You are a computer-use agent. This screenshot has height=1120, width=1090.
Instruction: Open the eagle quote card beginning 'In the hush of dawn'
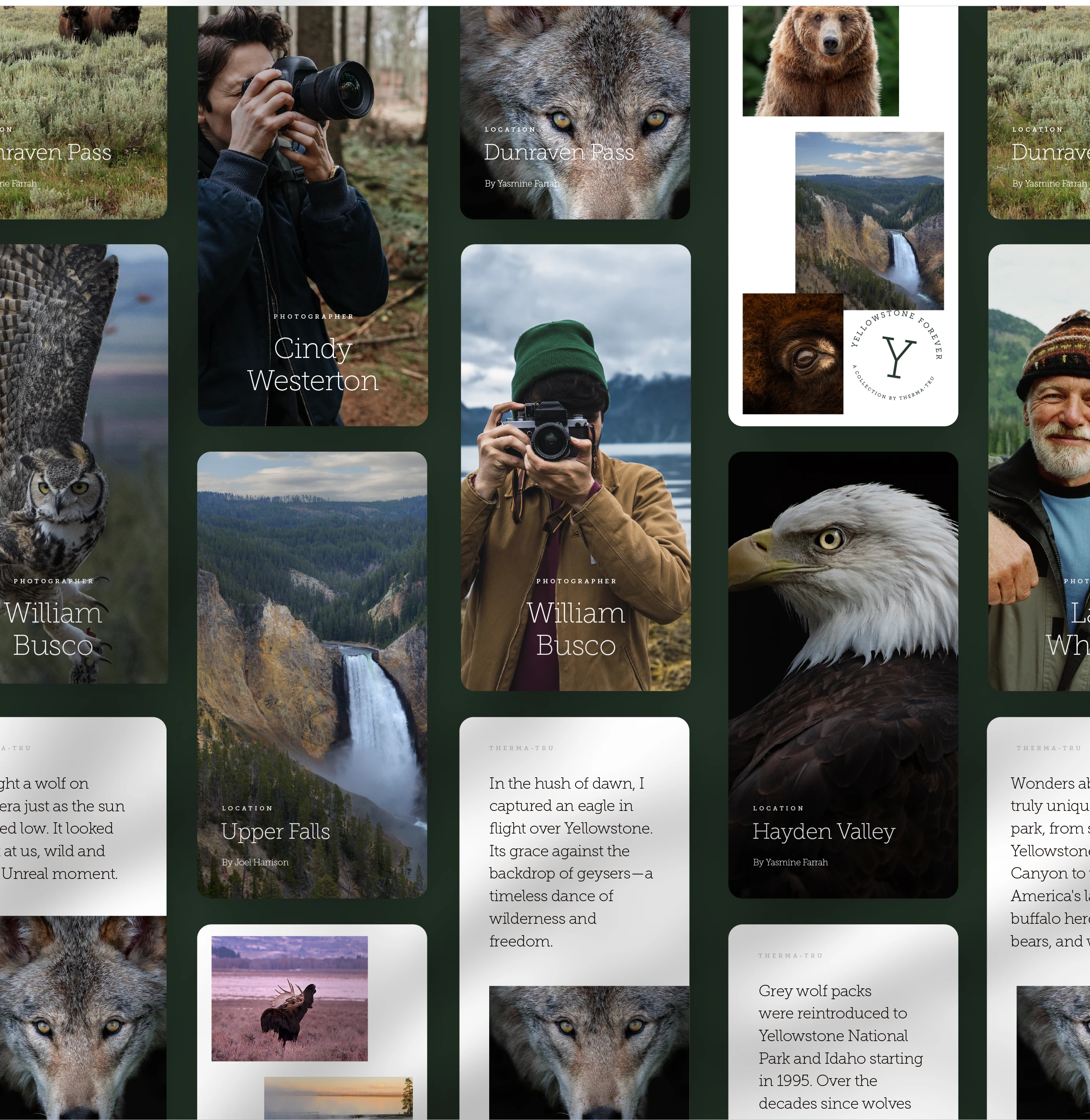click(574, 918)
